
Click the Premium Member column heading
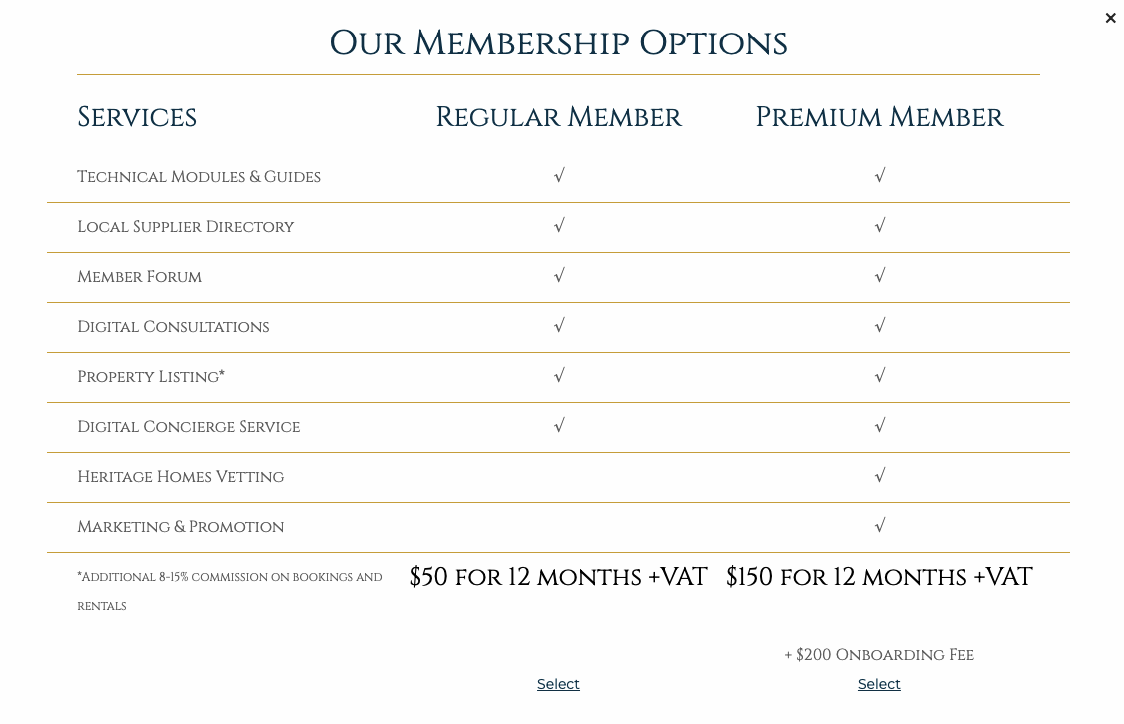pos(879,117)
